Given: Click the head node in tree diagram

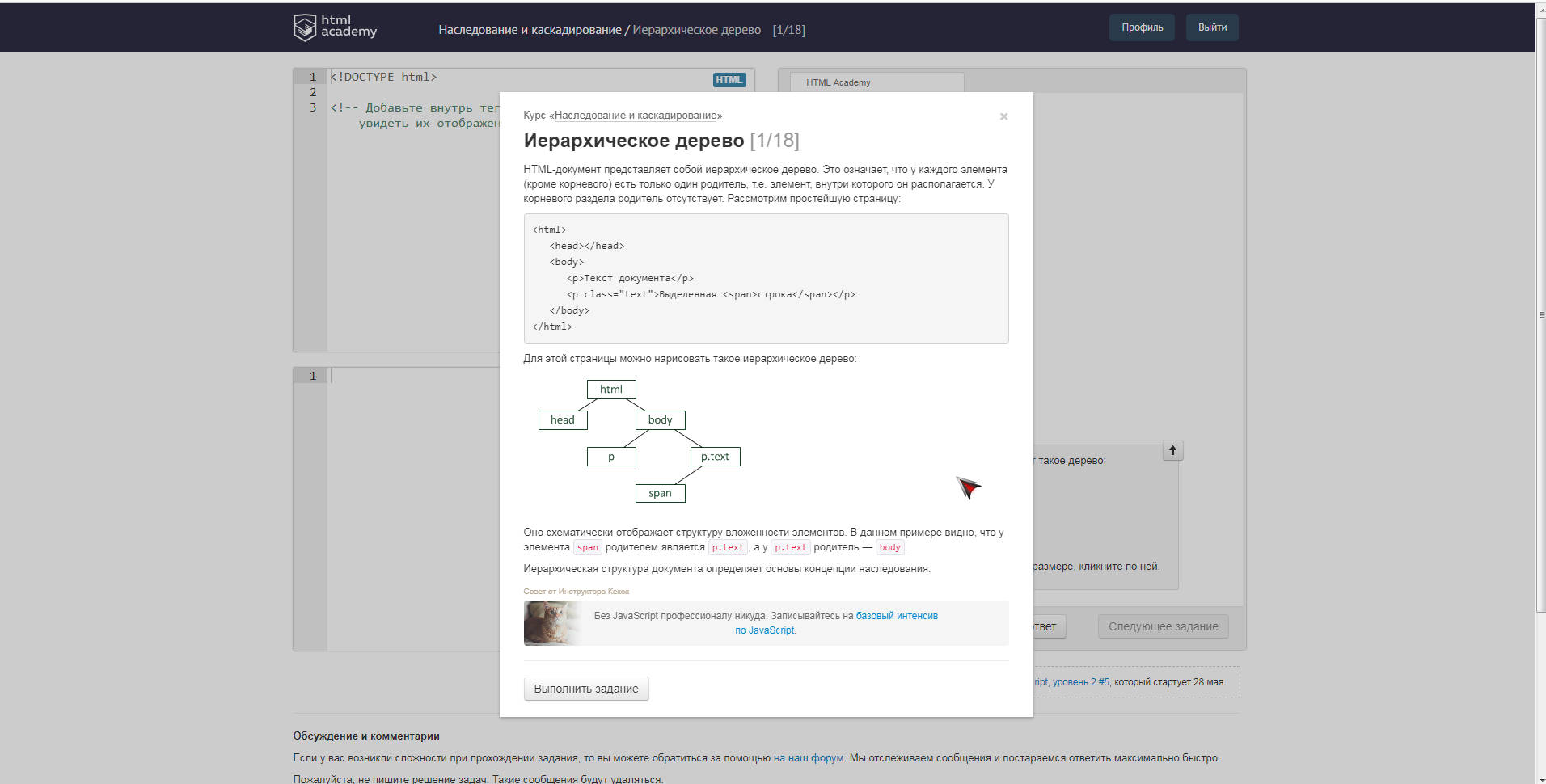Looking at the screenshot, I should [563, 420].
